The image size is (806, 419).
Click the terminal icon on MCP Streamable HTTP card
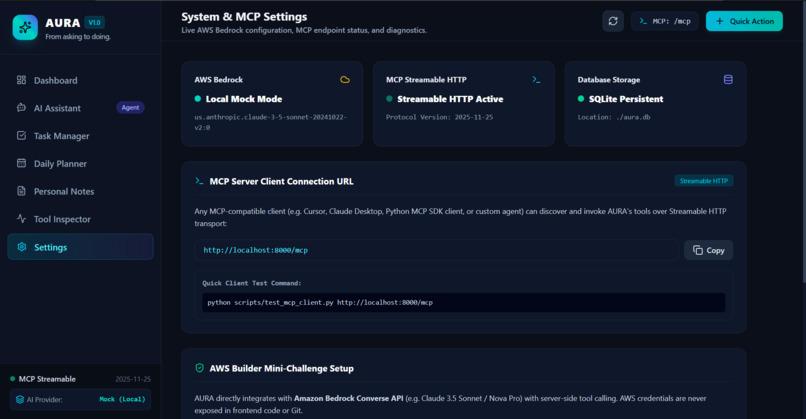tap(536, 80)
